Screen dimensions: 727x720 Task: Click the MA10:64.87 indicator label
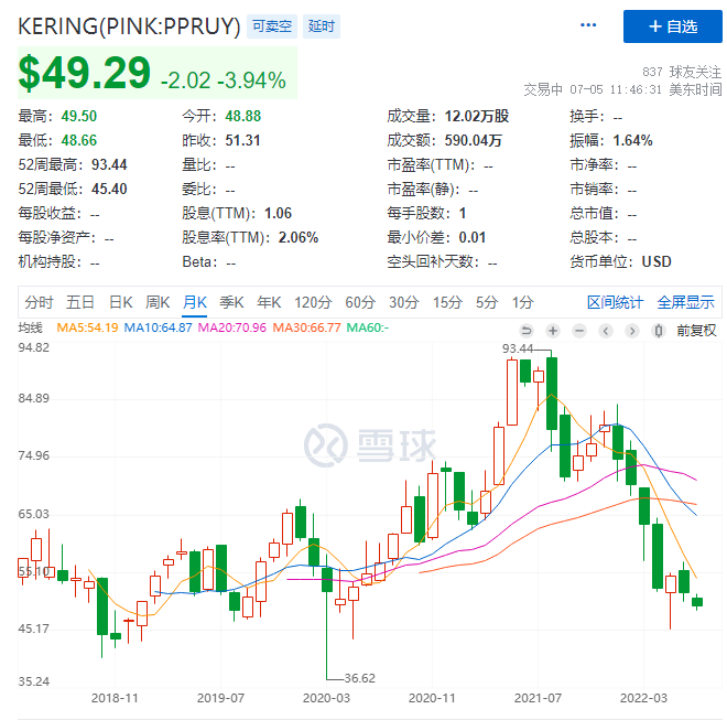coord(158,328)
